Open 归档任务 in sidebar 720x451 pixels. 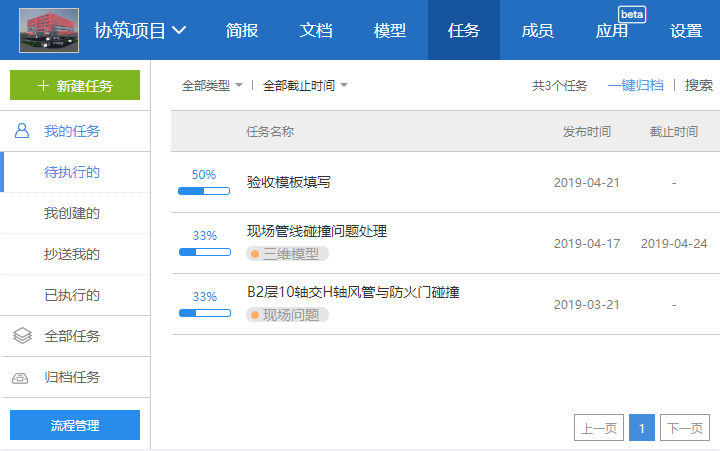coord(75,377)
